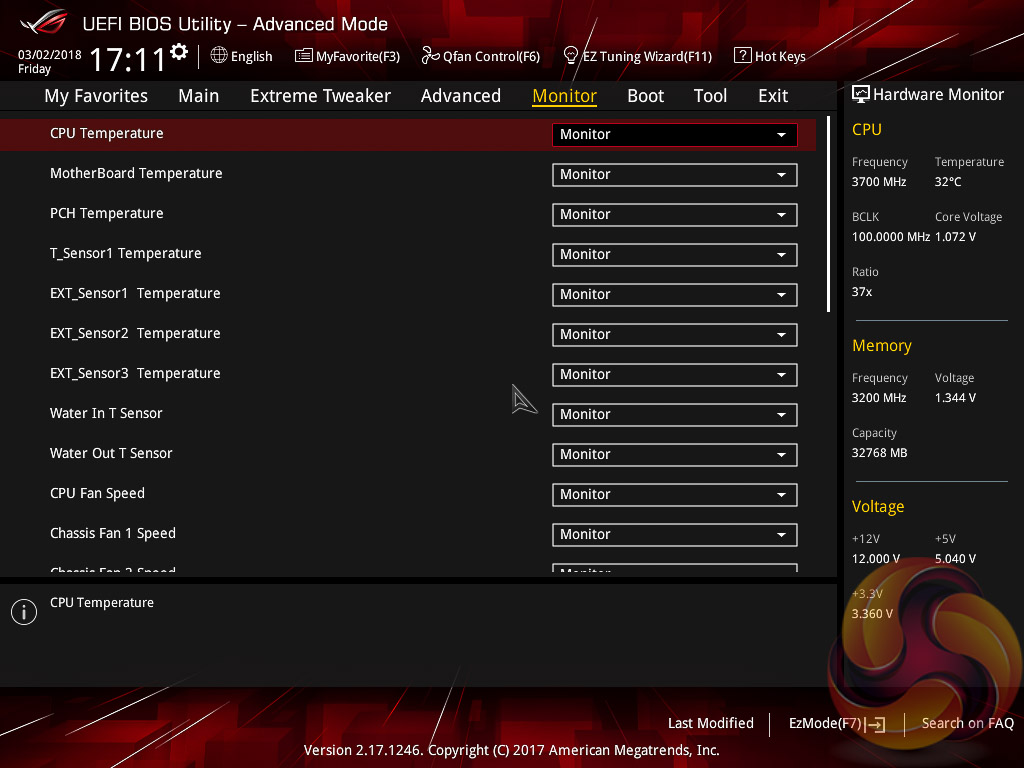Open the CPU Temperature dropdown
1024x768 pixels.
pyautogui.click(x=675, y=135)
